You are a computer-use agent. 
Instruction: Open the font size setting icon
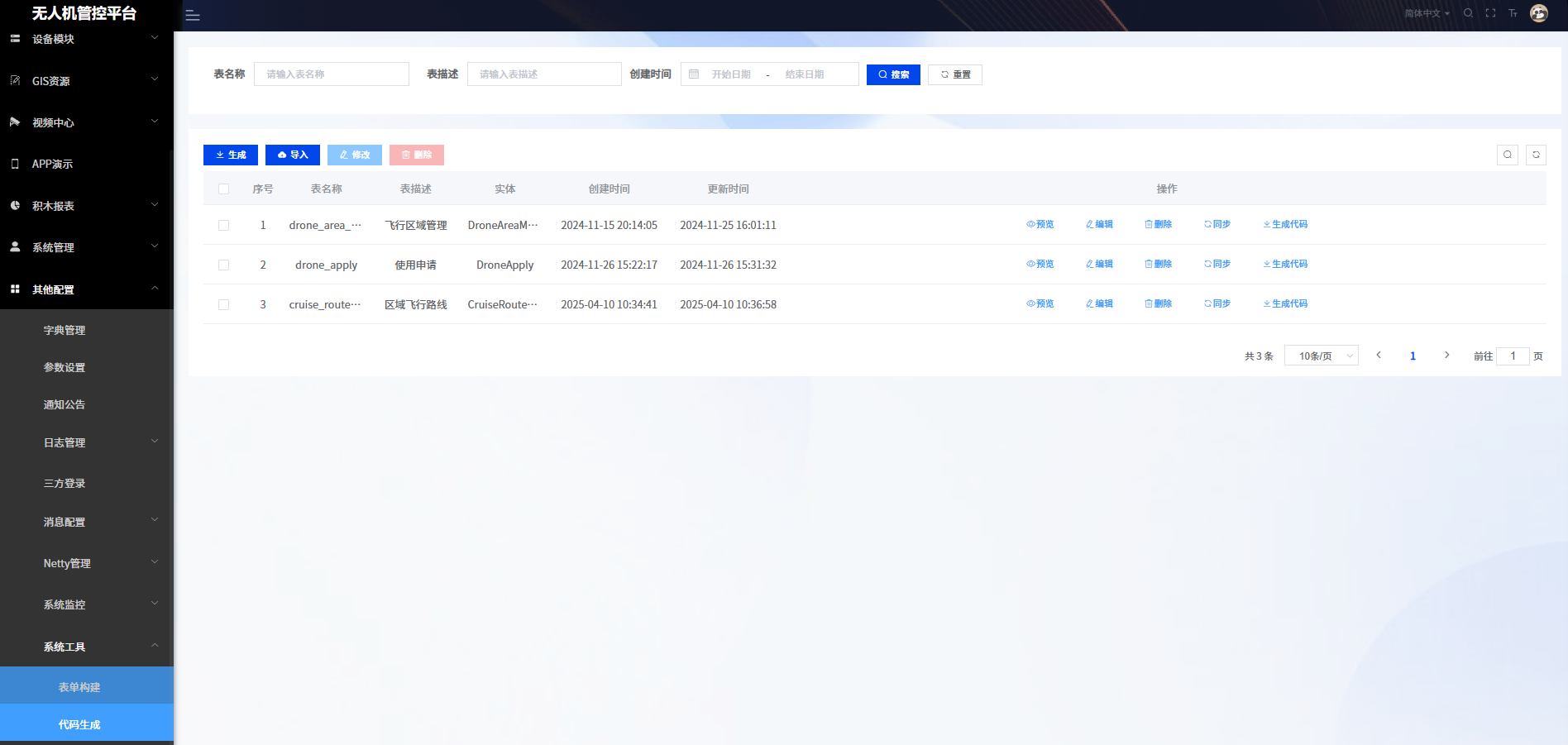tap(1513, 13)
